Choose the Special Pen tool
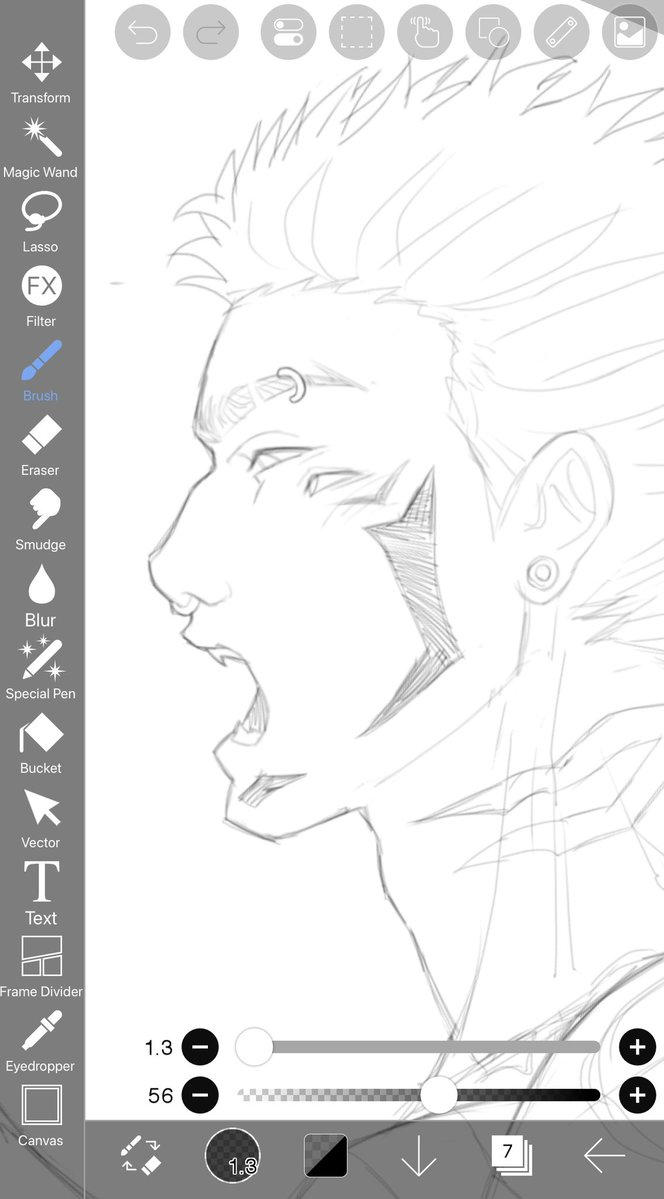 41,669
